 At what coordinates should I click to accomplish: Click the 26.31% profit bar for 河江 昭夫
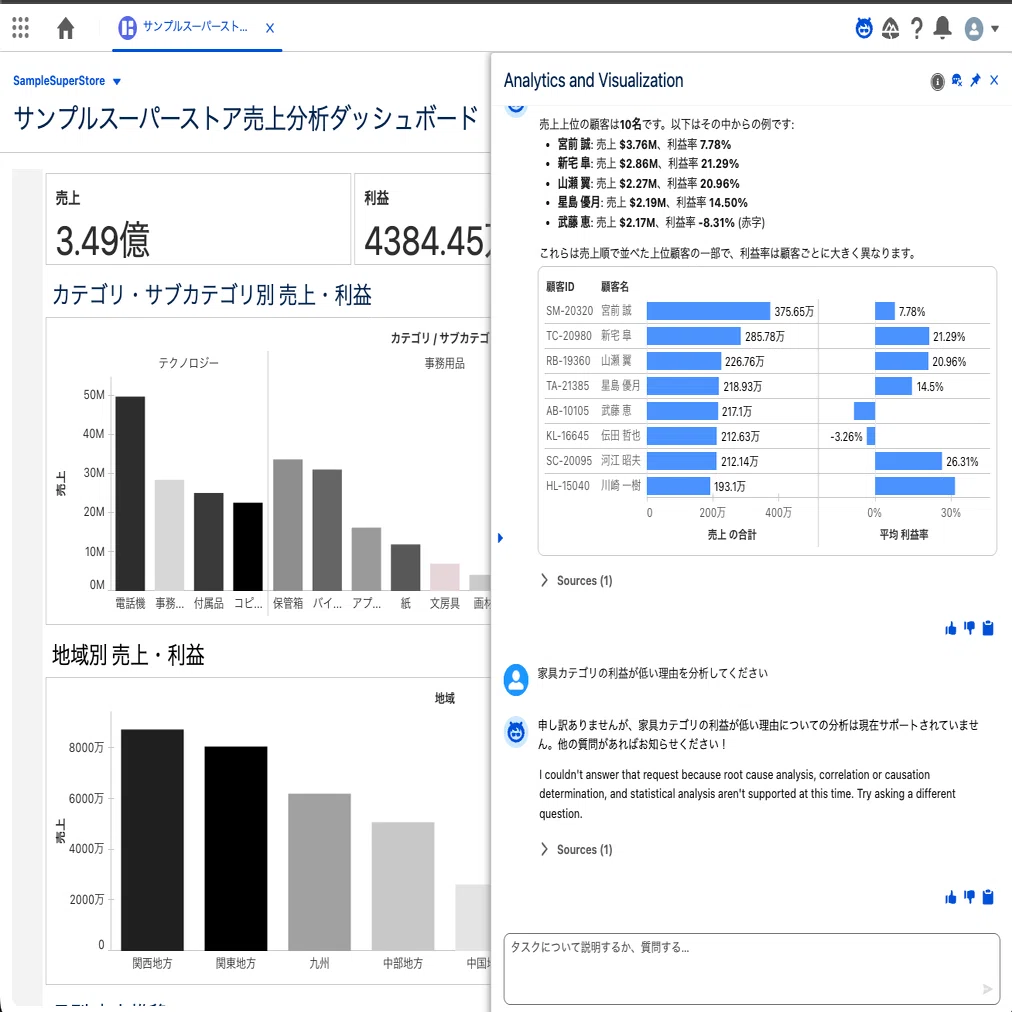tap(908, 461)
